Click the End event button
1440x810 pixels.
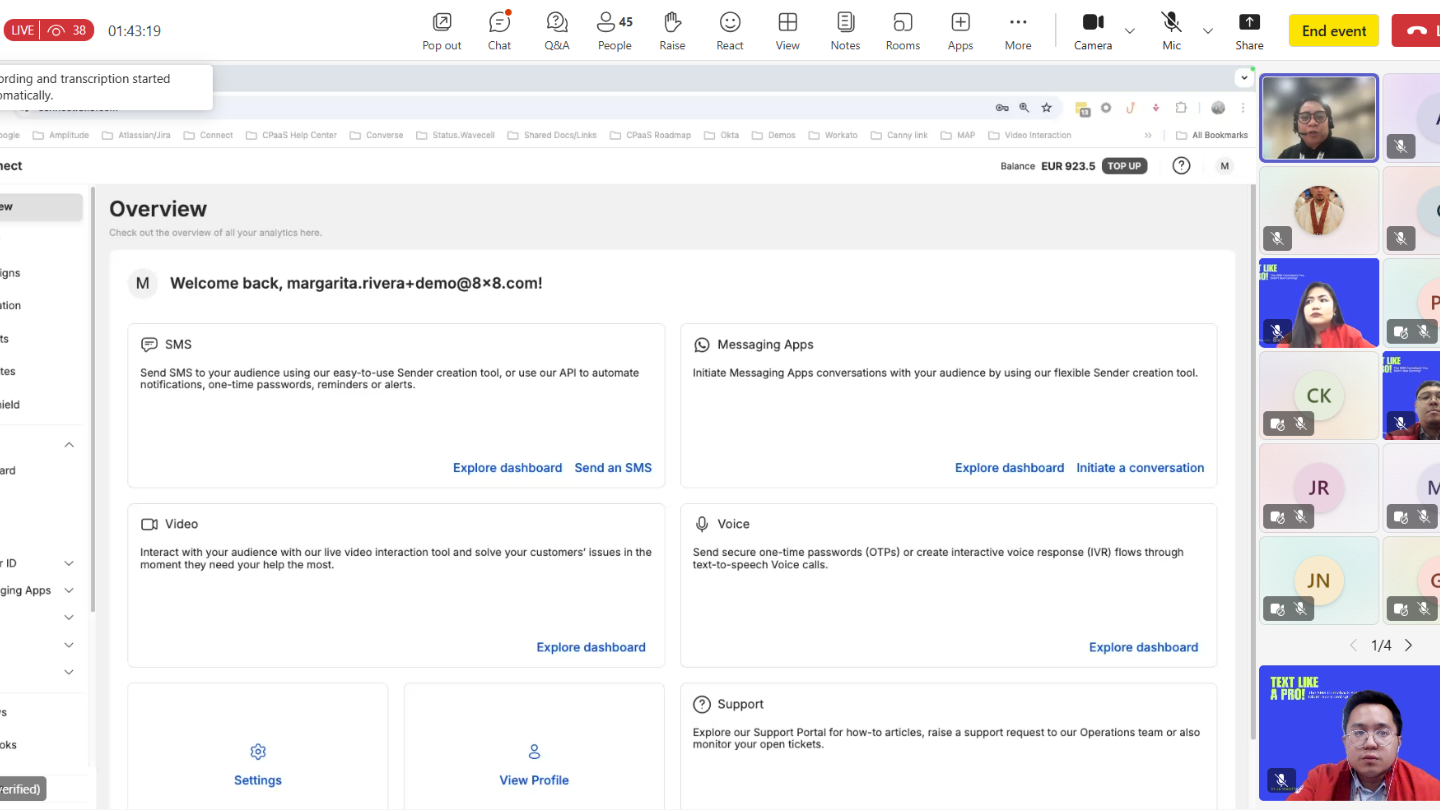1334,31
